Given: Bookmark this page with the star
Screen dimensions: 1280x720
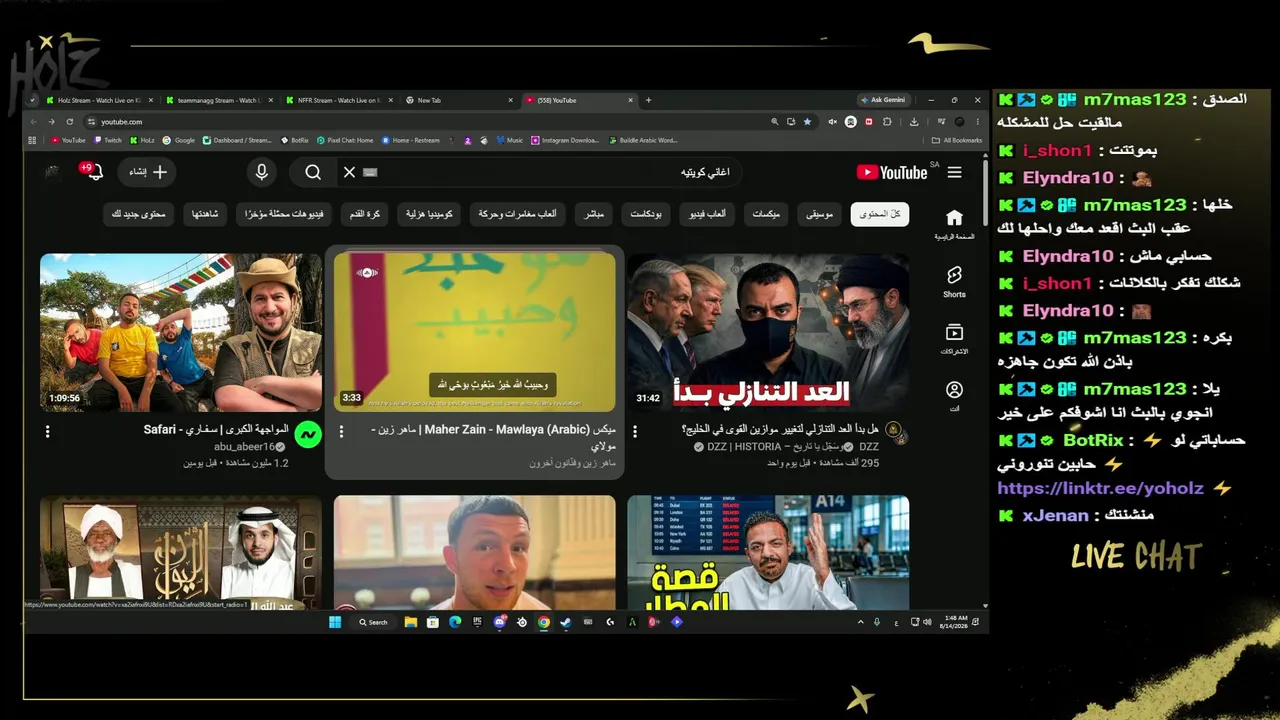Looking at the screenshot, I should (x=807, y=122).
